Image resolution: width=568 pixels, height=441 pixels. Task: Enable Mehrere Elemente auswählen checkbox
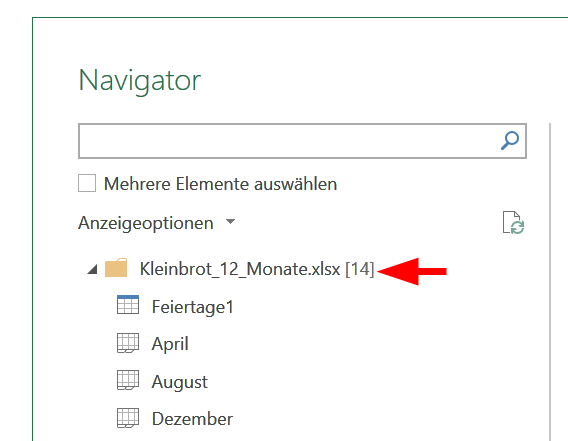[x=87, y=183]
